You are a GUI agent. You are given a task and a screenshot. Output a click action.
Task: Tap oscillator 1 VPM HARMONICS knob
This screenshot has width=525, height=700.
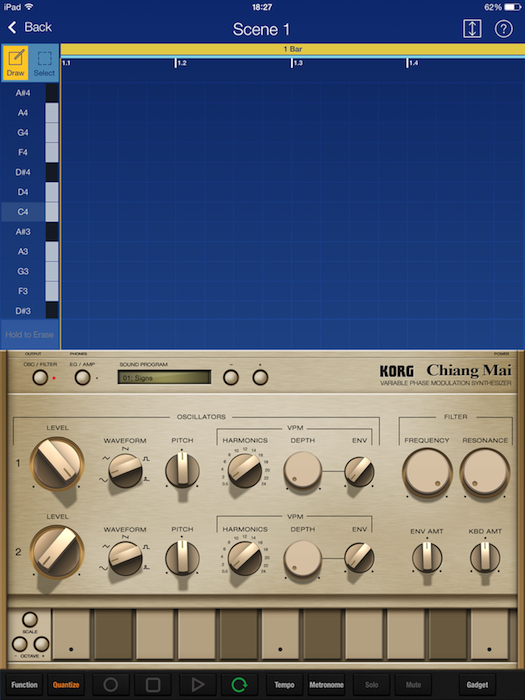click(245, 471)
